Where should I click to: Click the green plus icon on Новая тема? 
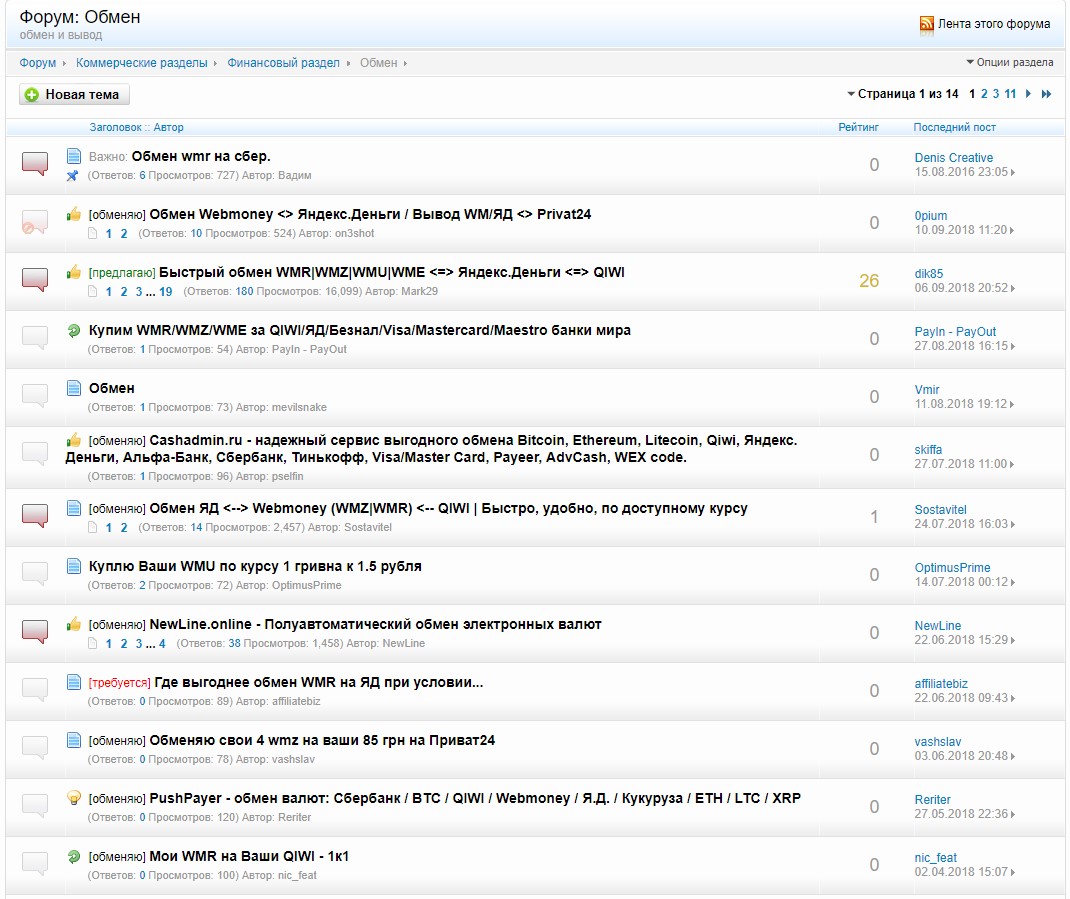tap(31, 95)
